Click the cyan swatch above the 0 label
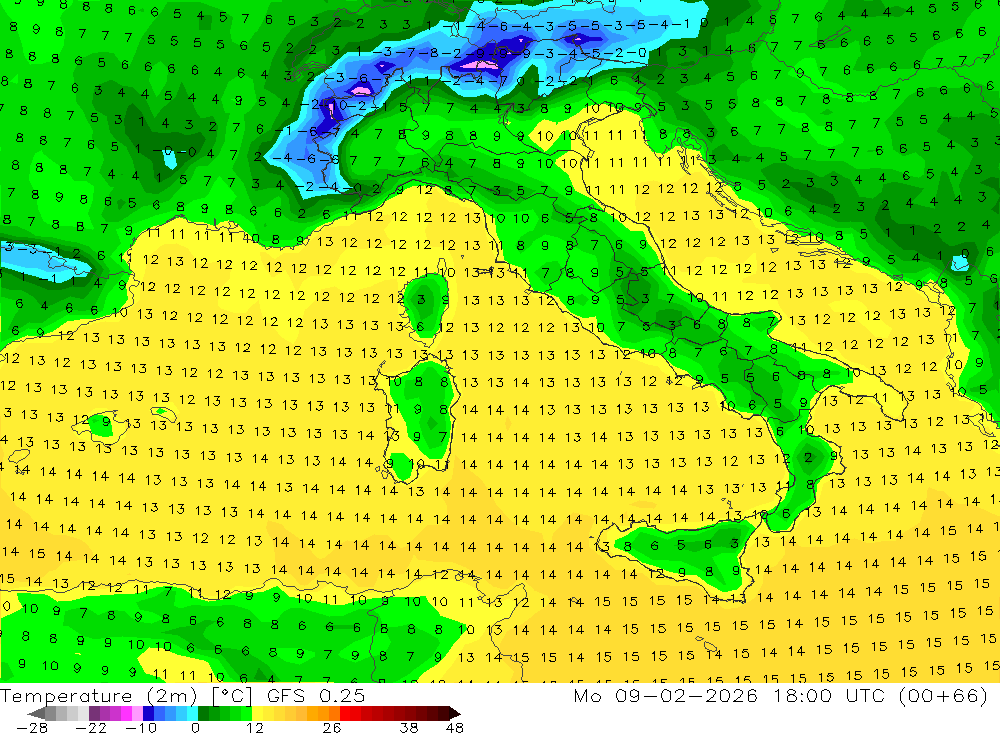The width and height of the screenshot is (1000, 733). coord(192,713)
